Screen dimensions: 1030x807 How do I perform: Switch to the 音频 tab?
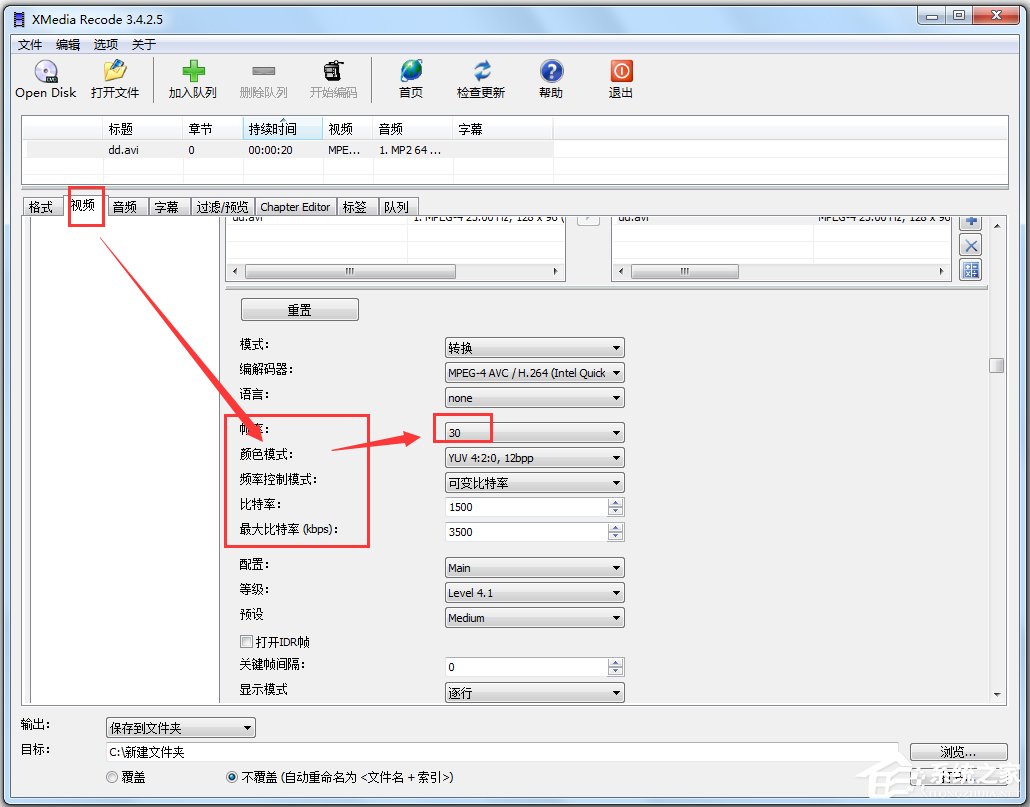[x=126, y=206]
